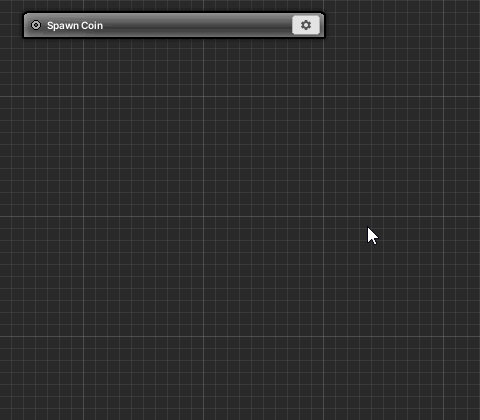This screenshot has height=420, width=480.
Task: Toggle the Spawn Coin round indicator icon
Action: (x=36, y=25)
